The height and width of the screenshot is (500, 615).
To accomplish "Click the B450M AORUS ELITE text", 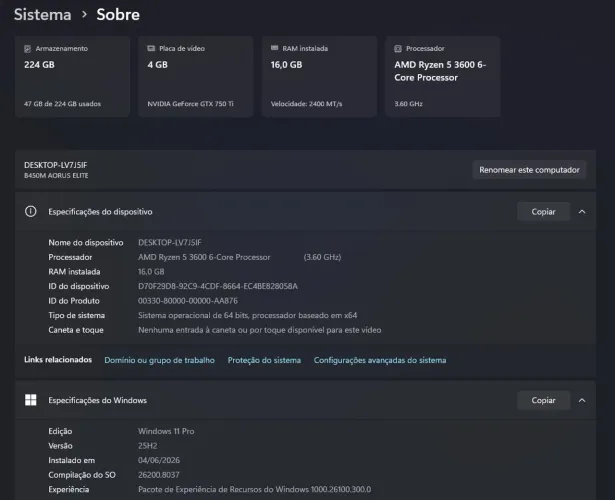I will (56, 176).
